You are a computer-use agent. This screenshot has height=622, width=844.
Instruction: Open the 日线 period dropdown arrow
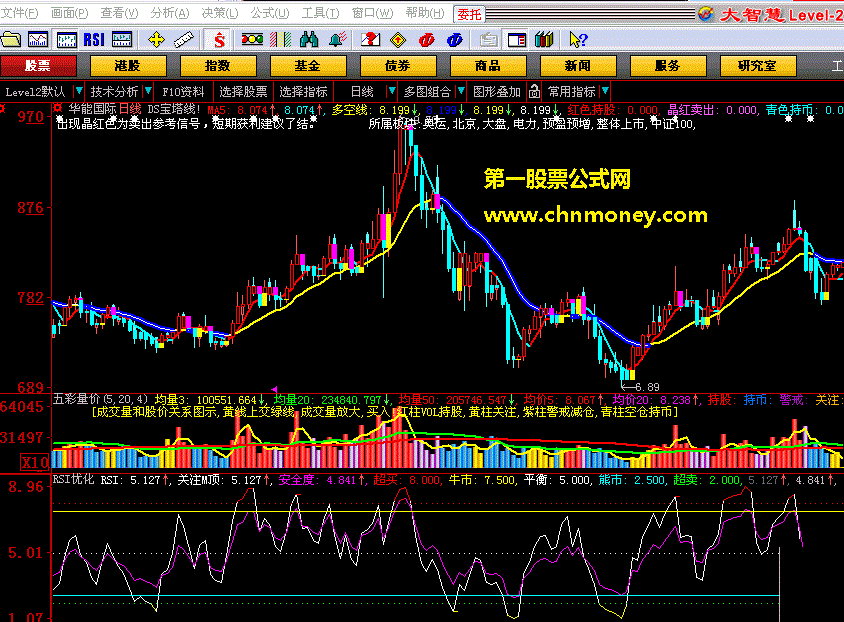click(x=392, y=91)
